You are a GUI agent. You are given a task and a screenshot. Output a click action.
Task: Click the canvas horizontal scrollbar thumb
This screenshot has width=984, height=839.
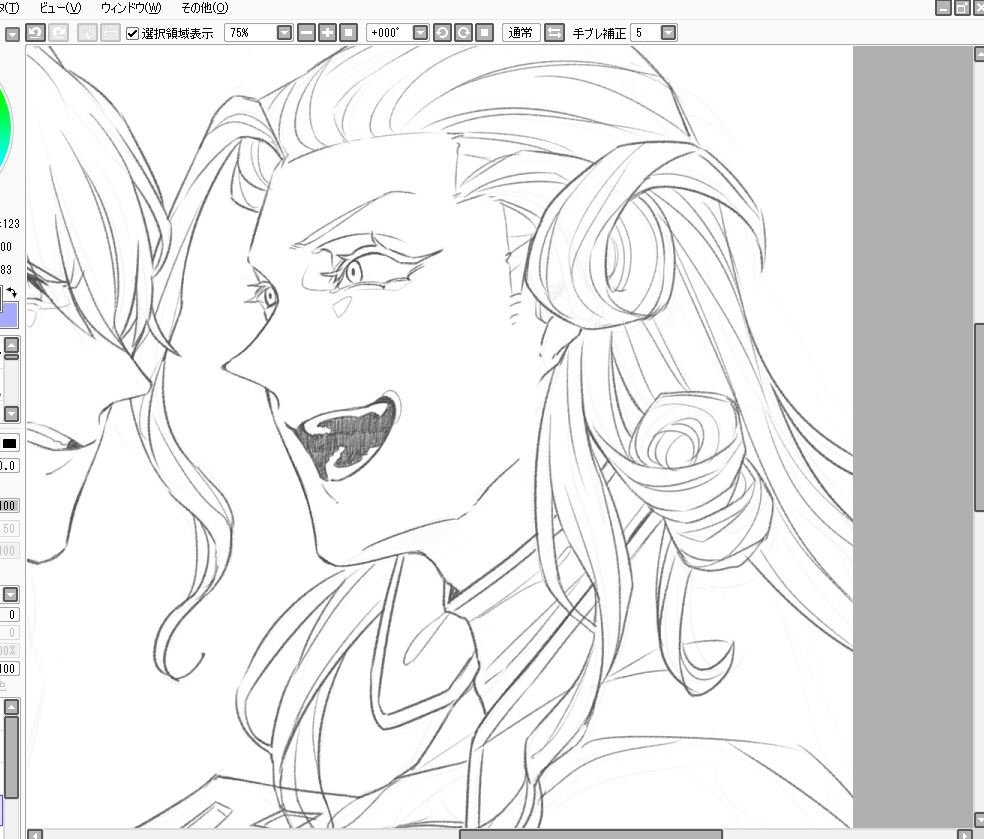[x=591, y=834]
